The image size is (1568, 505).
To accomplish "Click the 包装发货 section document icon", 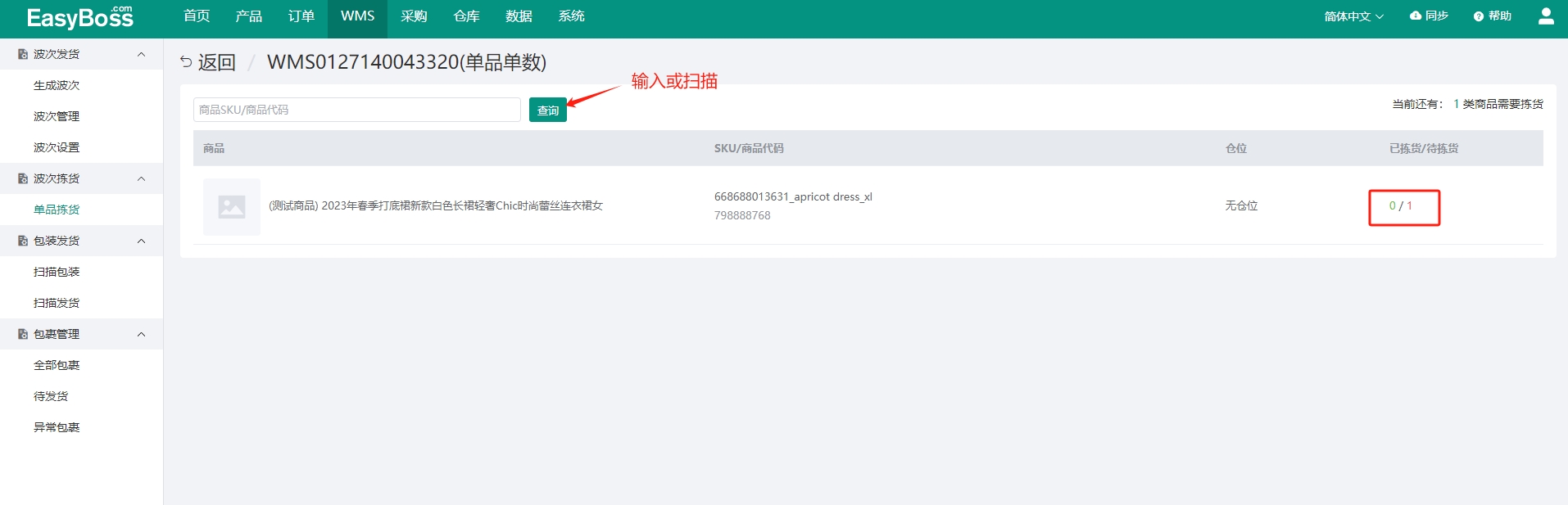I will (23, 241).
